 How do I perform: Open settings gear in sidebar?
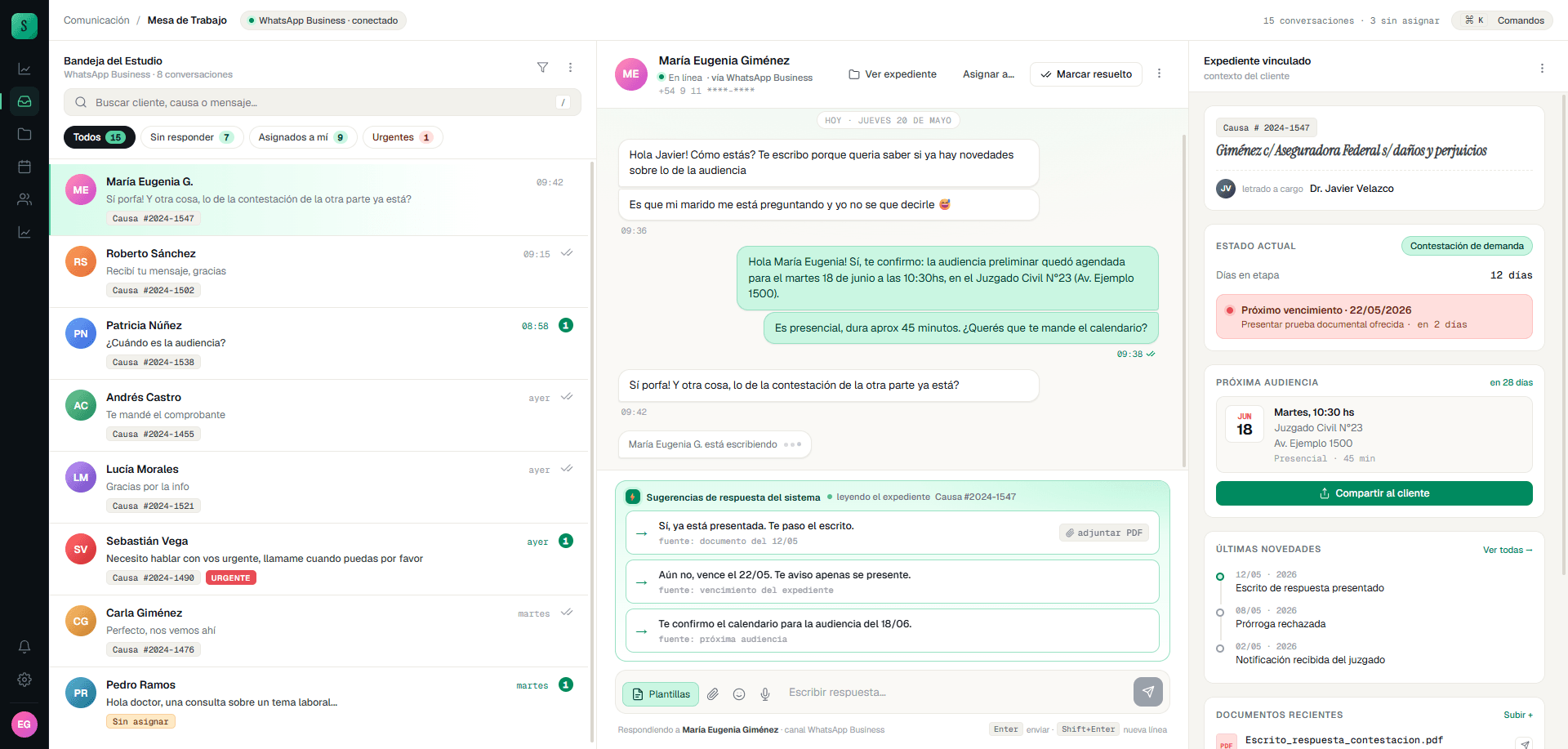tap(24, 680)
